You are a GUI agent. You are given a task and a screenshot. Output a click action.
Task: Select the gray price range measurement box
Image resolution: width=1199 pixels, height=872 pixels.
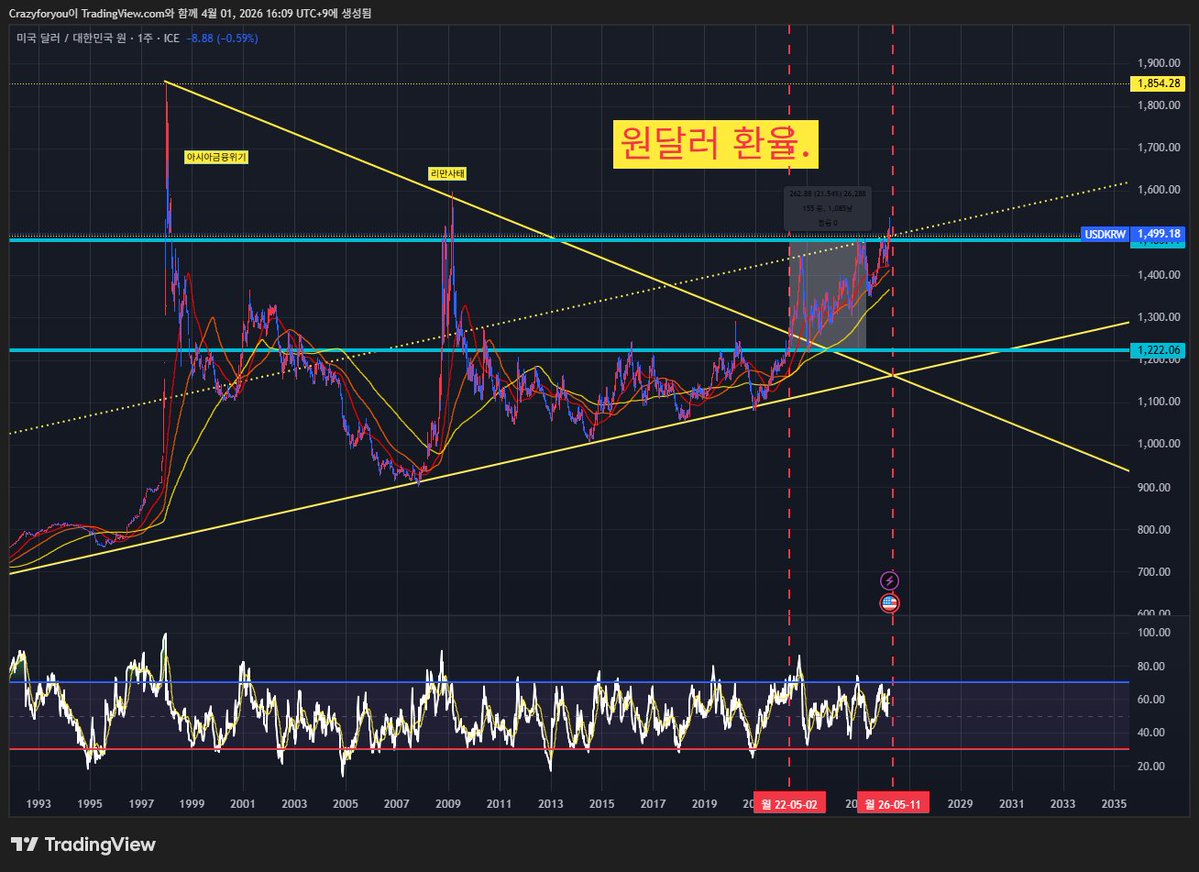(x=827, y=294)
